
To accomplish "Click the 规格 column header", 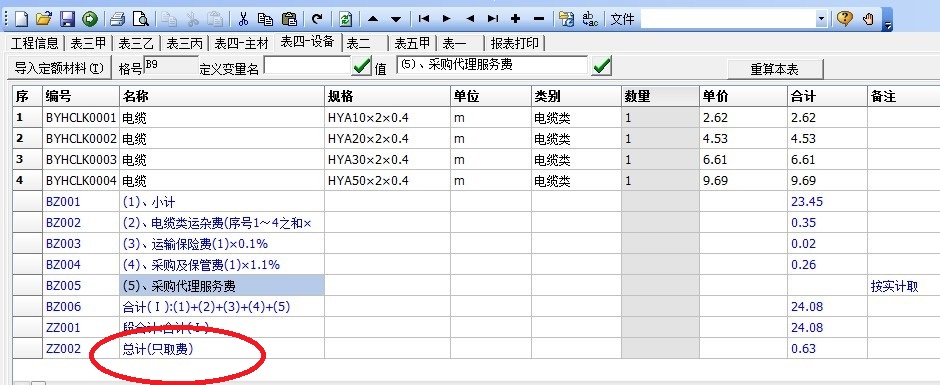I will coord(387,97).
